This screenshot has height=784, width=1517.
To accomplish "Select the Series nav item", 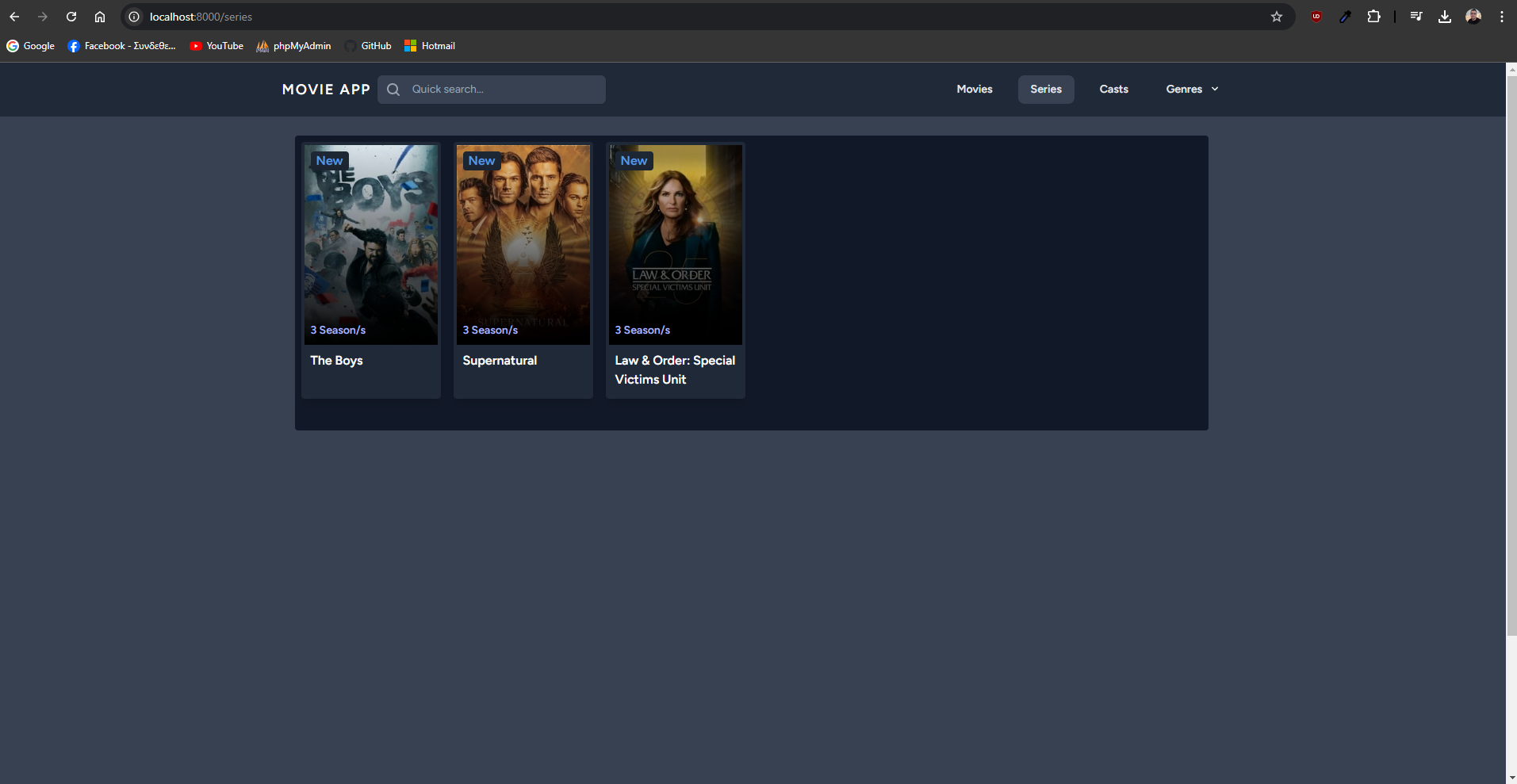I will [1046, 90].
